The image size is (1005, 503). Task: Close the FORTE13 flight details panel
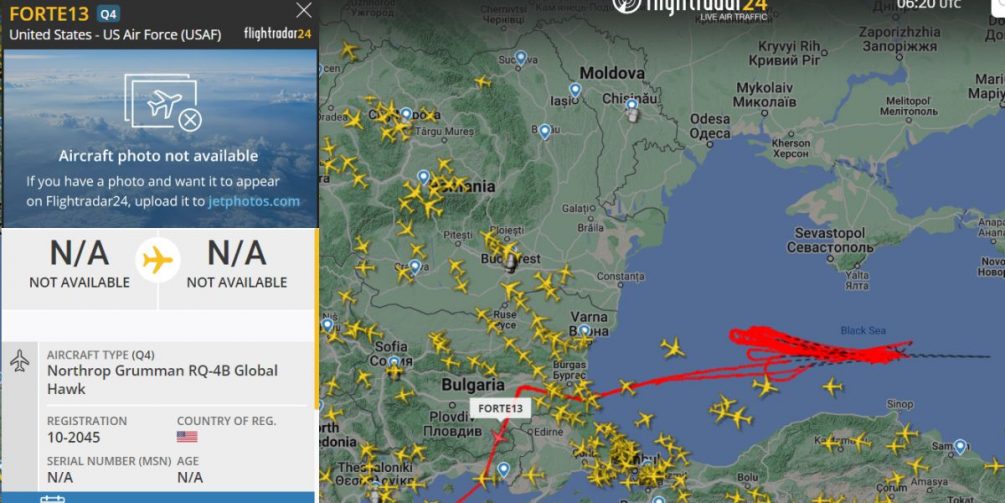pyautogui.click(x=304, y=10)
